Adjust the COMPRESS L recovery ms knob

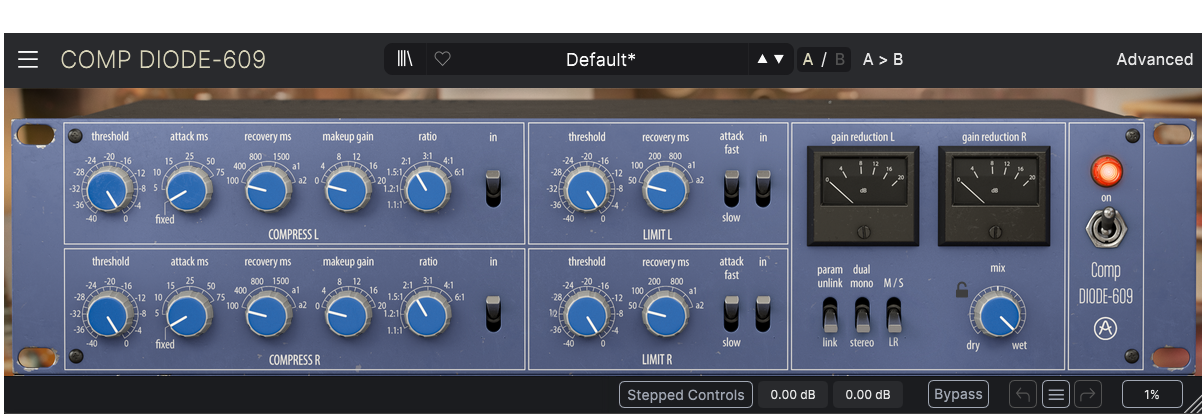click(267, 188)
